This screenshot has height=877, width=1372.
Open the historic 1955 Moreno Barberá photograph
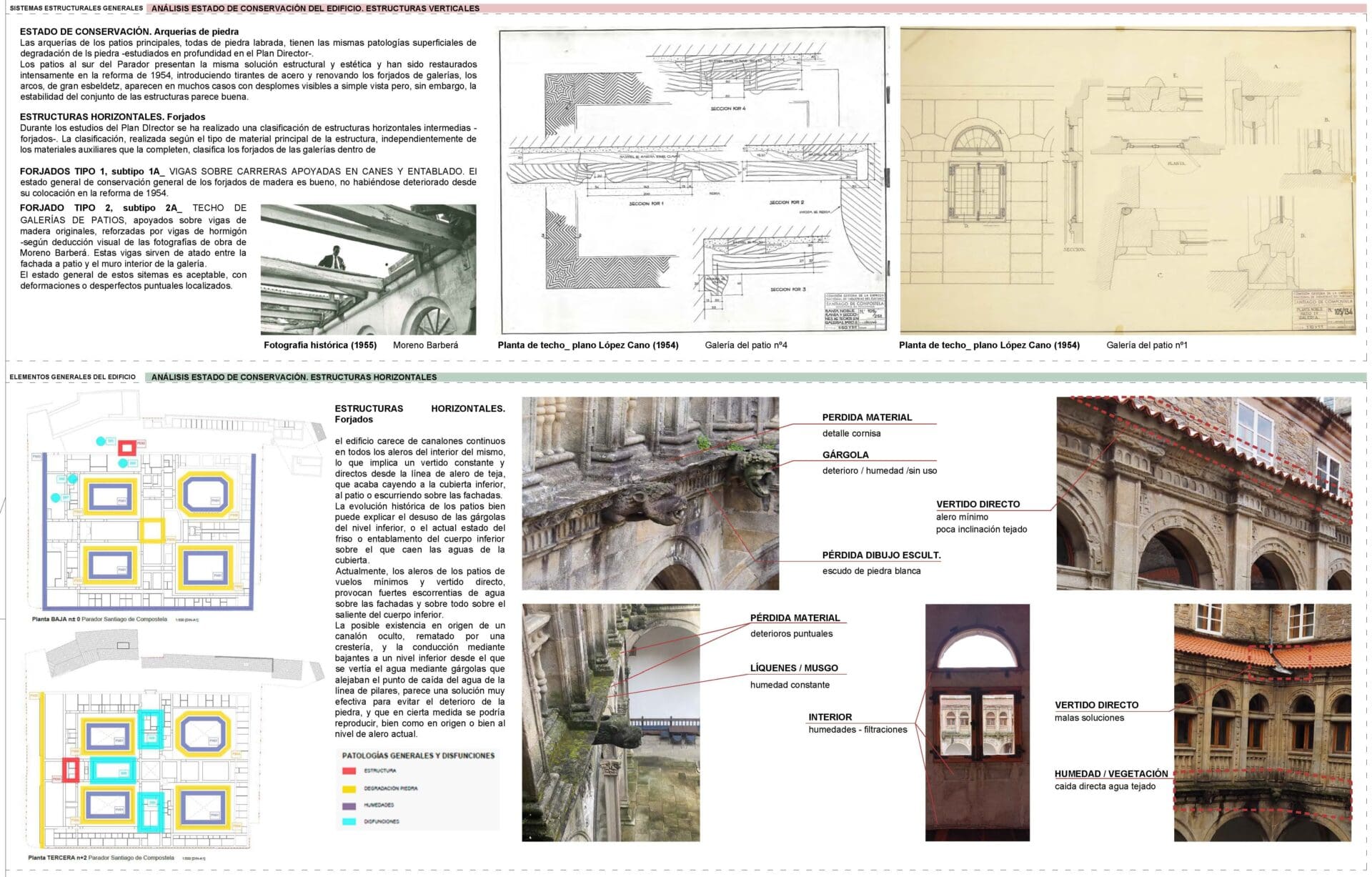pyautogui.click(x=368, y=269)
